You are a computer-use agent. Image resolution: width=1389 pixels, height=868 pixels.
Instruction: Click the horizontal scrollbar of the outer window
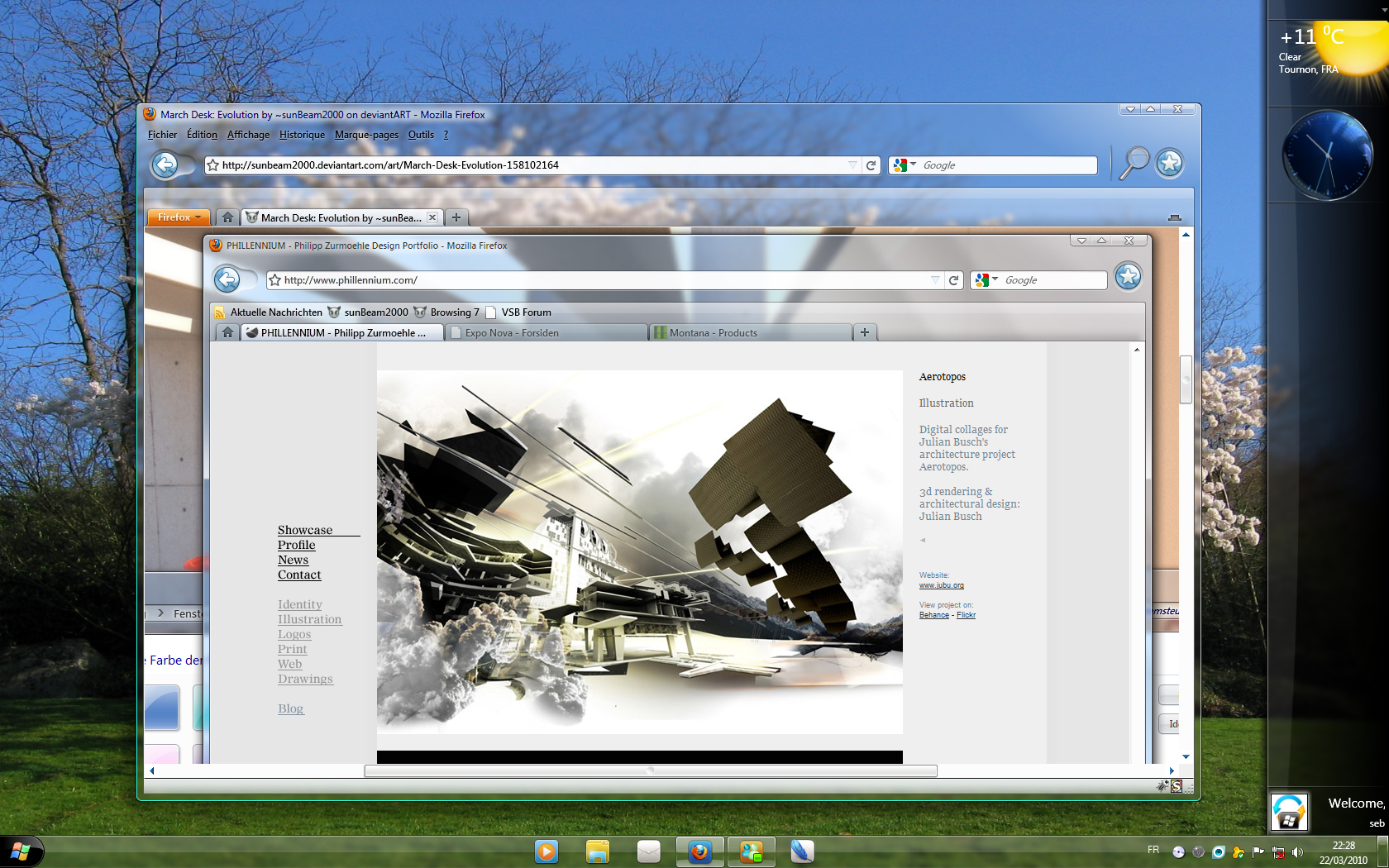click(651, 770)
